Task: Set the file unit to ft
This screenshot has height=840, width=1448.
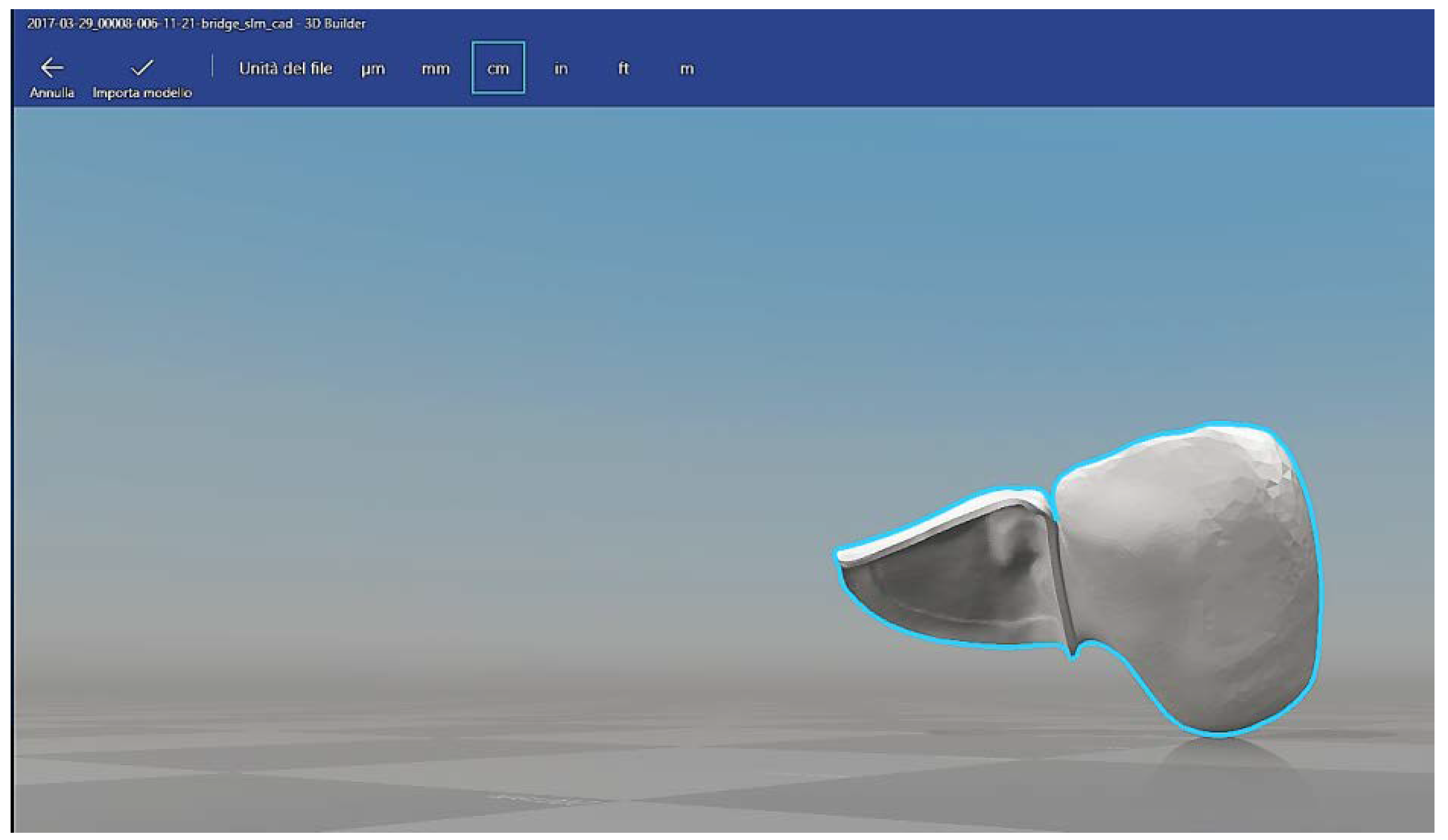Action: pyautogui.click(x=623, y=69)
